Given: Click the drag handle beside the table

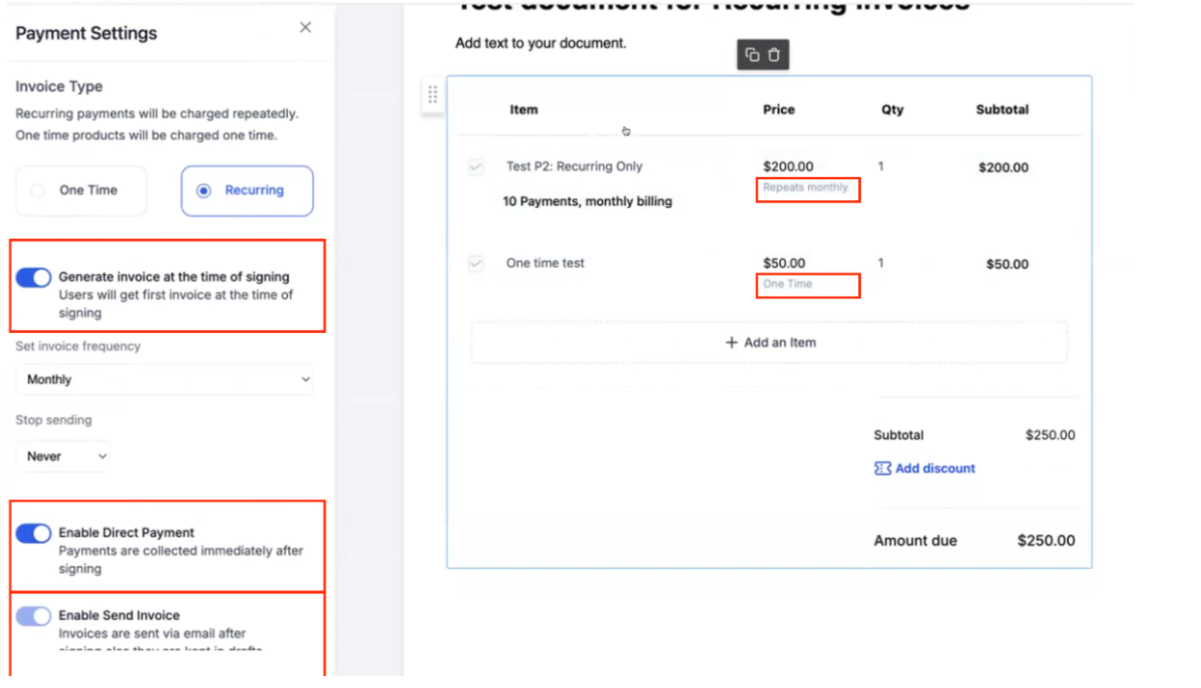Looking at the screenshot, I should (432, 95).
